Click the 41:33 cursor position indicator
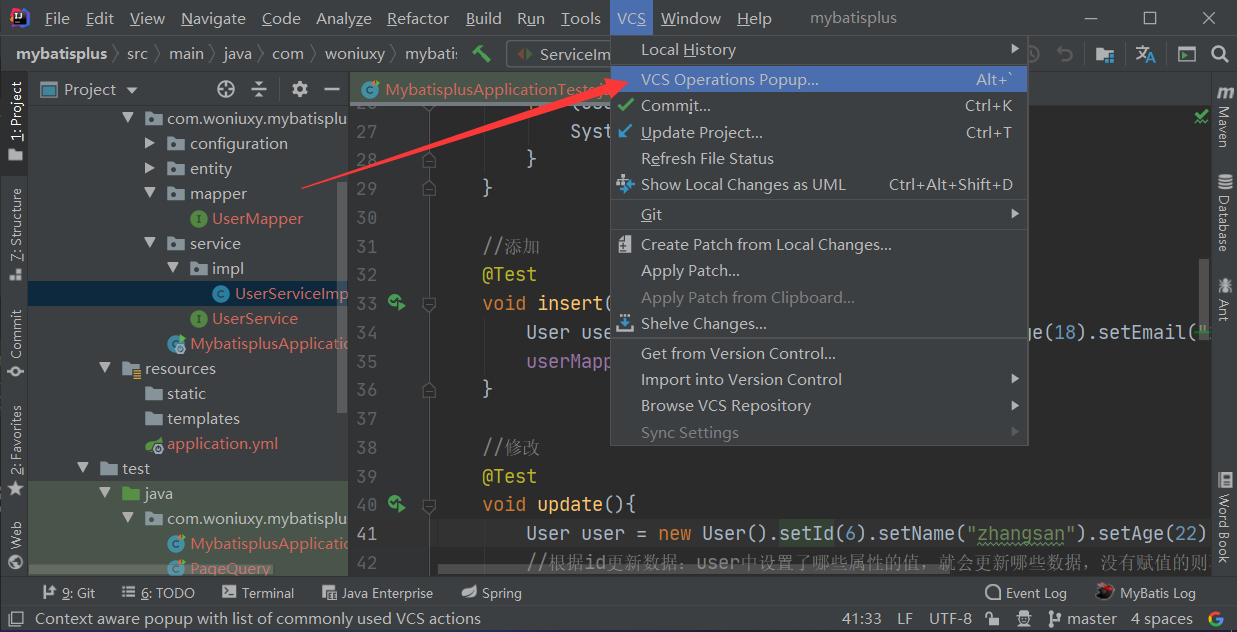The height and width of the screenshot is (632, 1237). pos(862,619)
